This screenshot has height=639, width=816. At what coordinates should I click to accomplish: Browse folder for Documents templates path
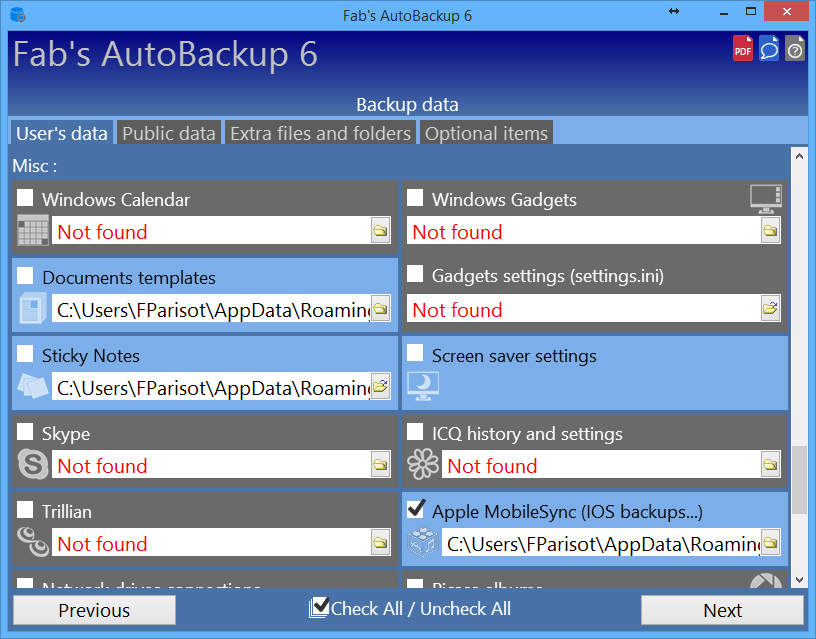point(381,308)
